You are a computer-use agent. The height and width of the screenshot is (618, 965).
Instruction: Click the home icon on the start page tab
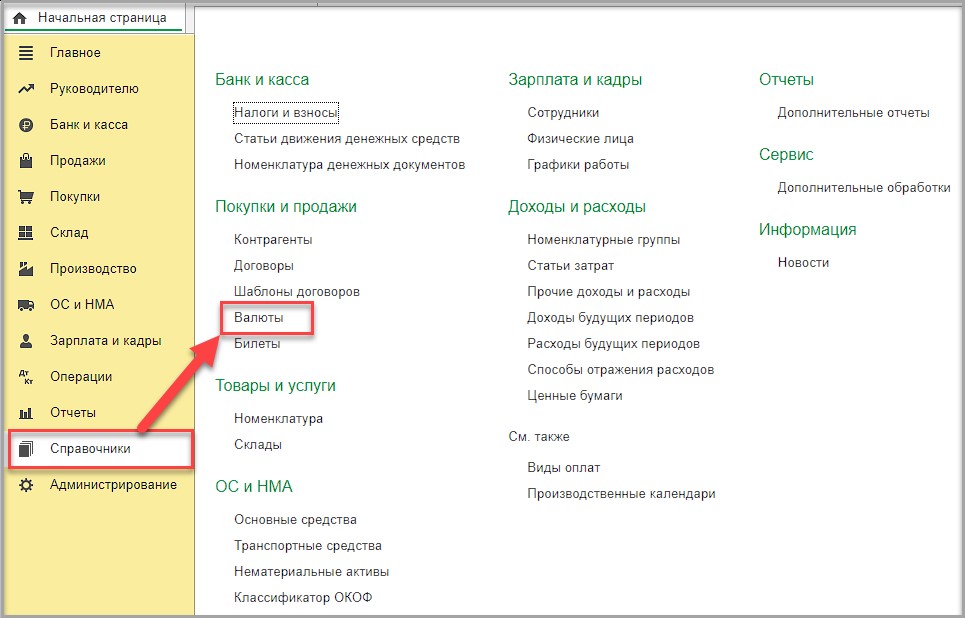coord(19,18)
